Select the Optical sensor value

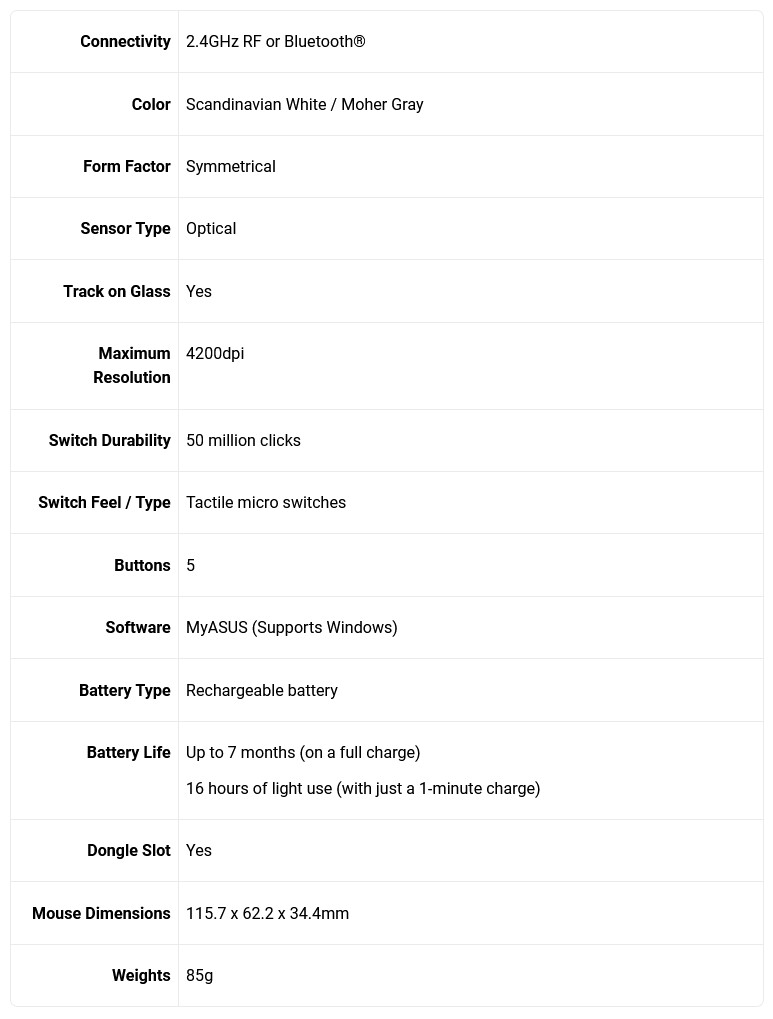[x=211, y=229]
